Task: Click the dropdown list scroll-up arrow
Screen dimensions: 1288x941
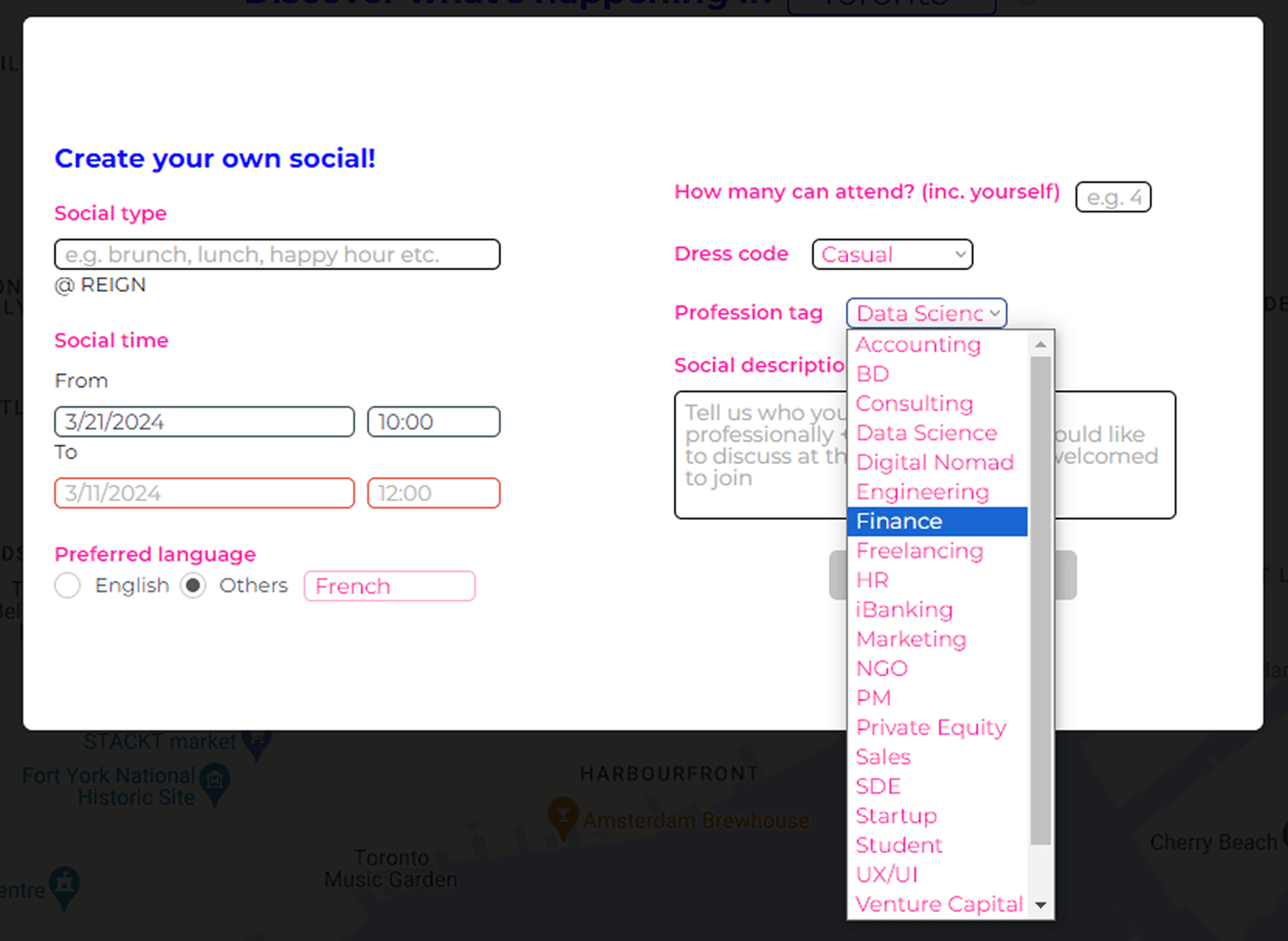Action: [1041, 343]
